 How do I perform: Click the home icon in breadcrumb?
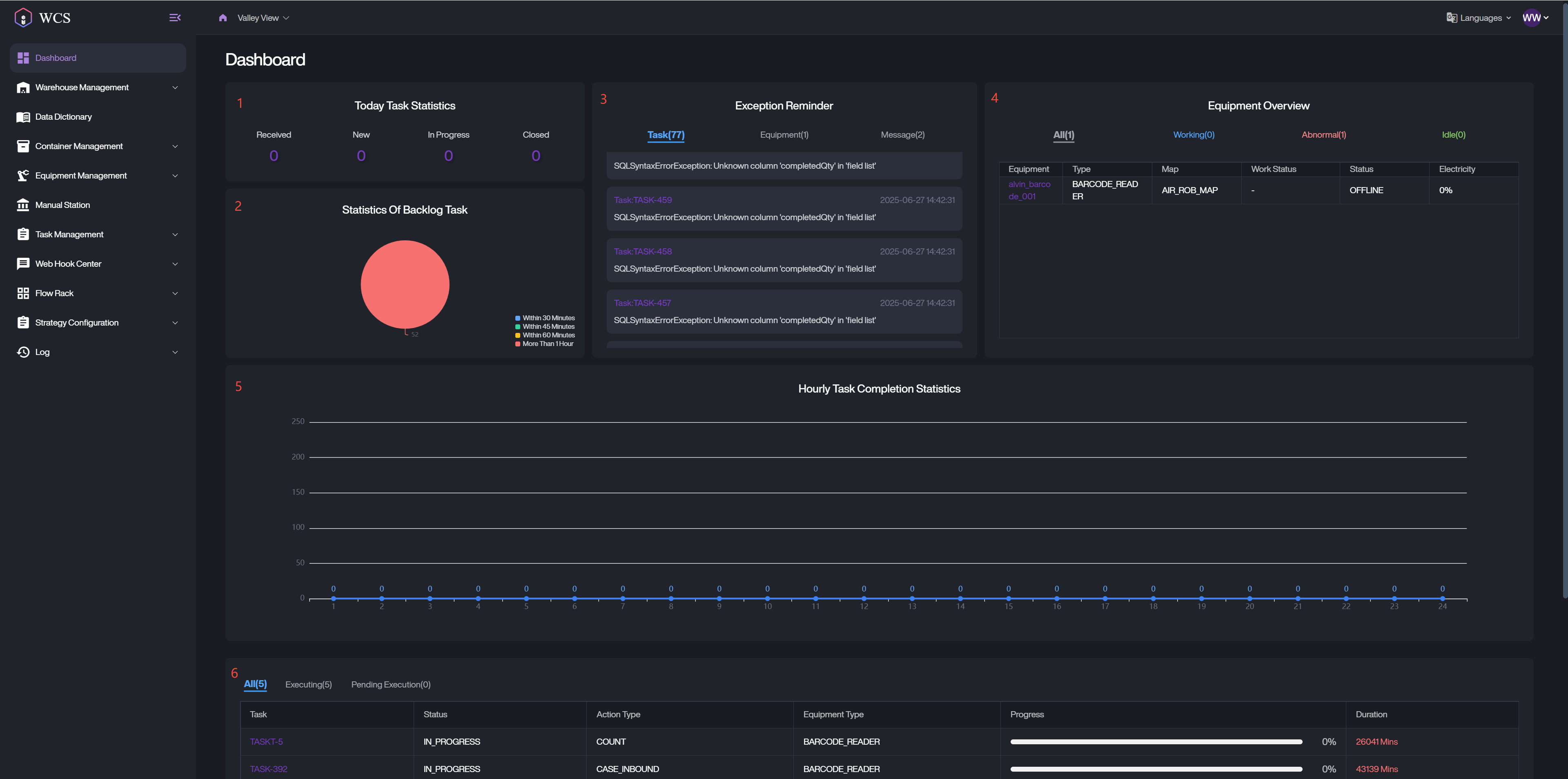(x=223, y=18)
